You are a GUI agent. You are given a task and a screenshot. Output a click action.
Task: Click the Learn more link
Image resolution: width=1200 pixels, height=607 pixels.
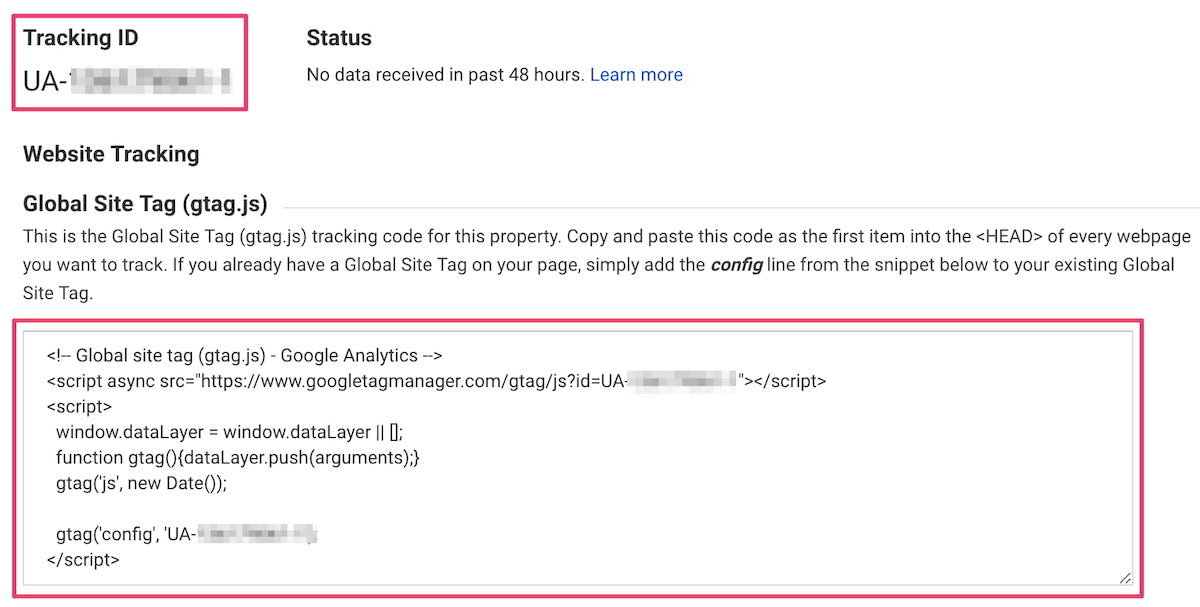(636, 75)
